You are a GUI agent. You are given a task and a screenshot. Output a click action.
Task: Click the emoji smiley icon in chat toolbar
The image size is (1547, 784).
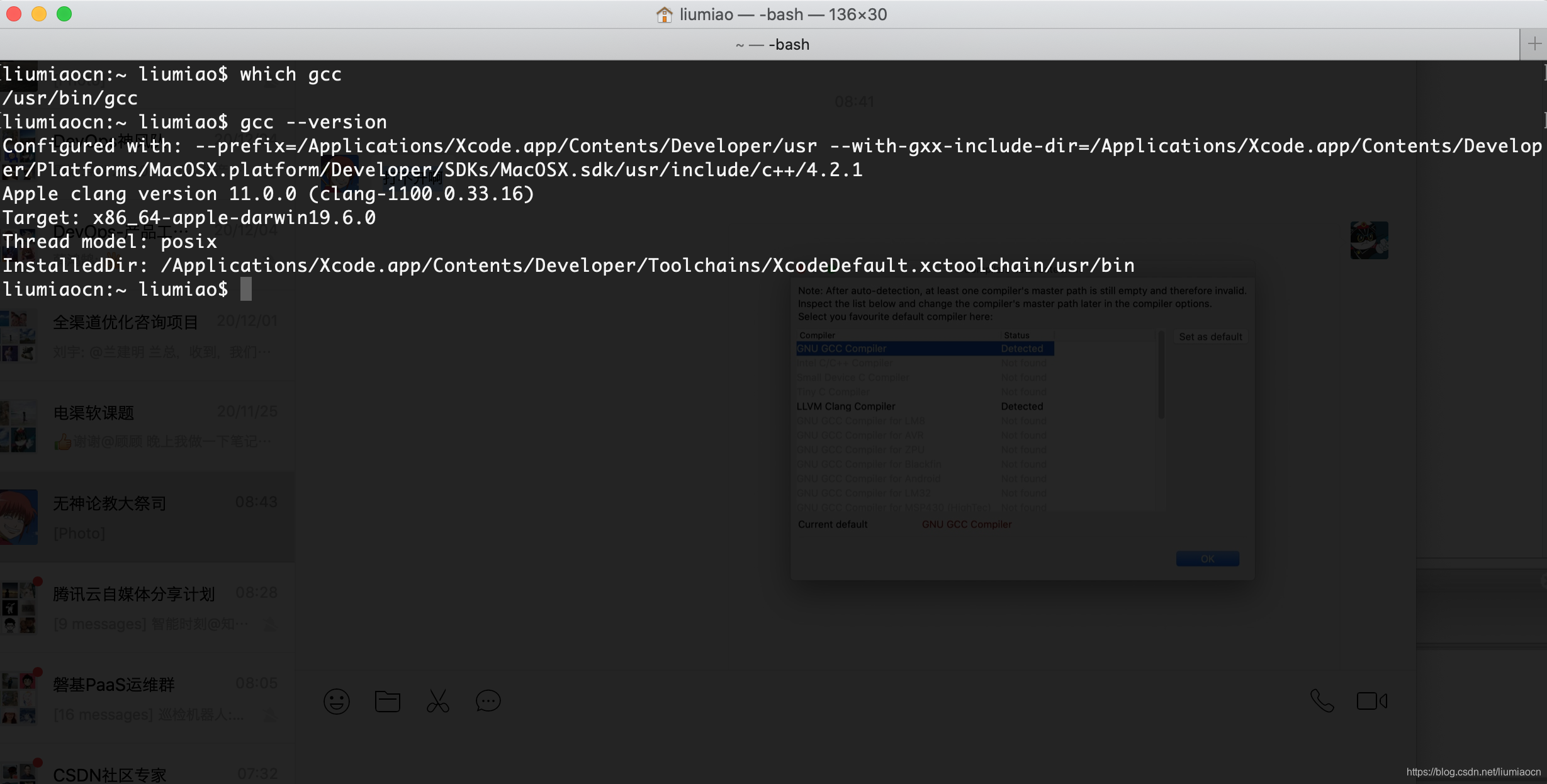coord(337,701)
